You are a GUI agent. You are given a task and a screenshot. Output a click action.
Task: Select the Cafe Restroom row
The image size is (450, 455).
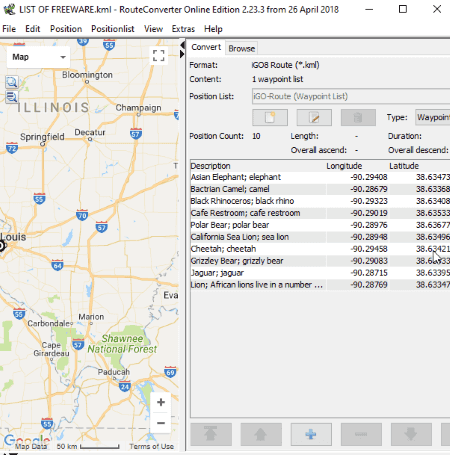(320, 213)
